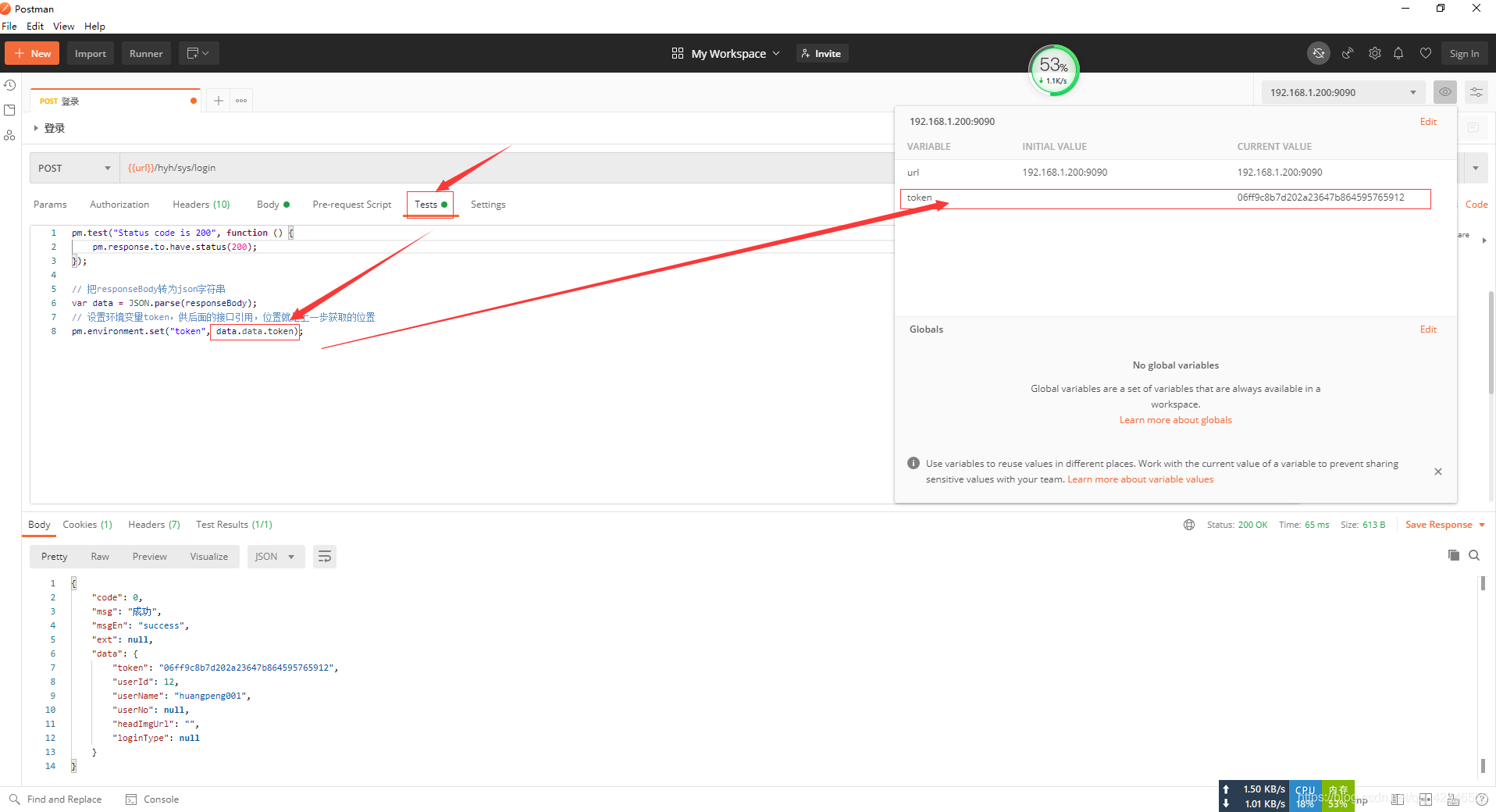The image size is (1496, 812).
Task: Open the JSON format dropdown
Action: click(x=276, y=557)
